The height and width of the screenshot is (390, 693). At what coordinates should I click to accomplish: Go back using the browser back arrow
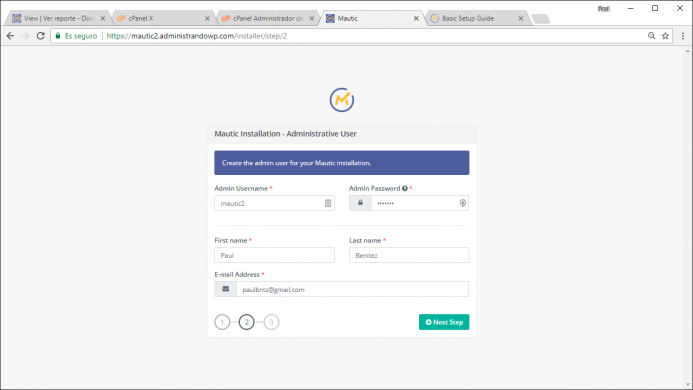(x=10, y=36)
